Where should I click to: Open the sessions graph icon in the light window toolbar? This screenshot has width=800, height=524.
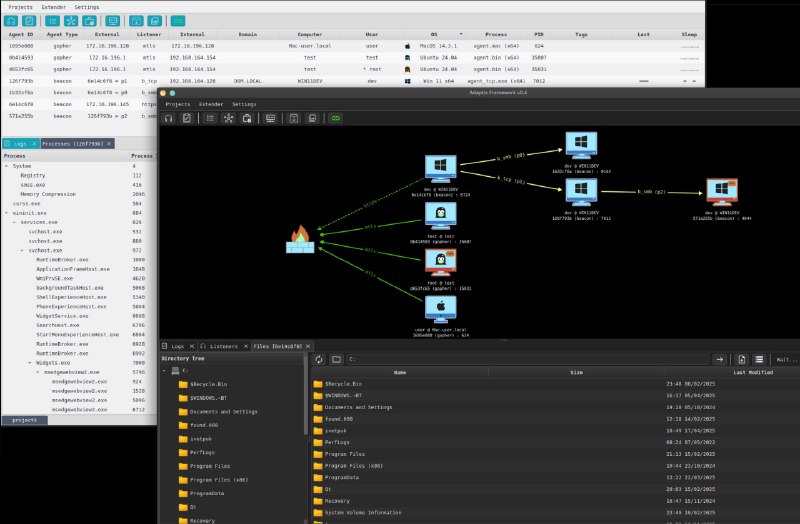click(x=71, y=21)
